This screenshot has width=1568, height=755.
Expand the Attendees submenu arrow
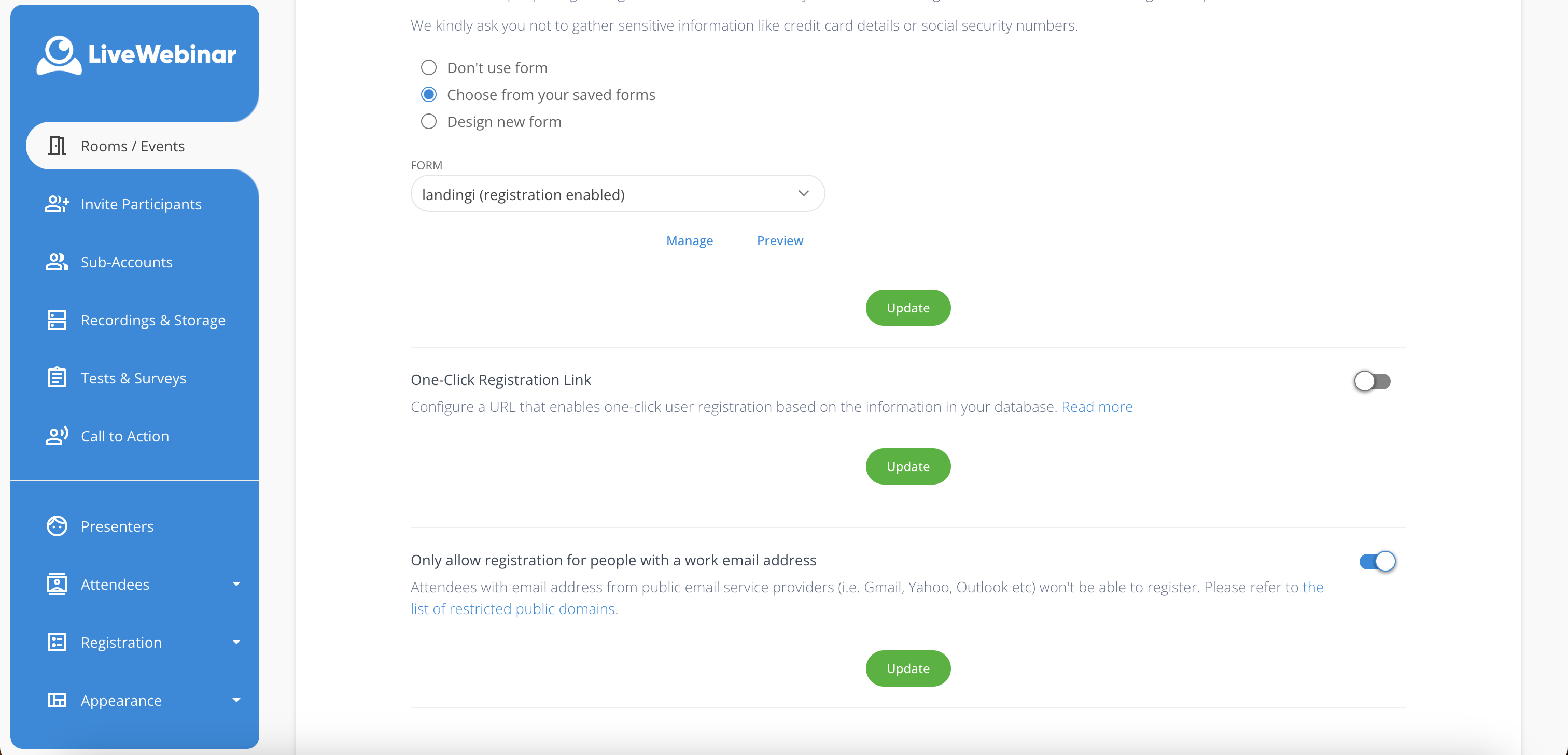point(236,584)
